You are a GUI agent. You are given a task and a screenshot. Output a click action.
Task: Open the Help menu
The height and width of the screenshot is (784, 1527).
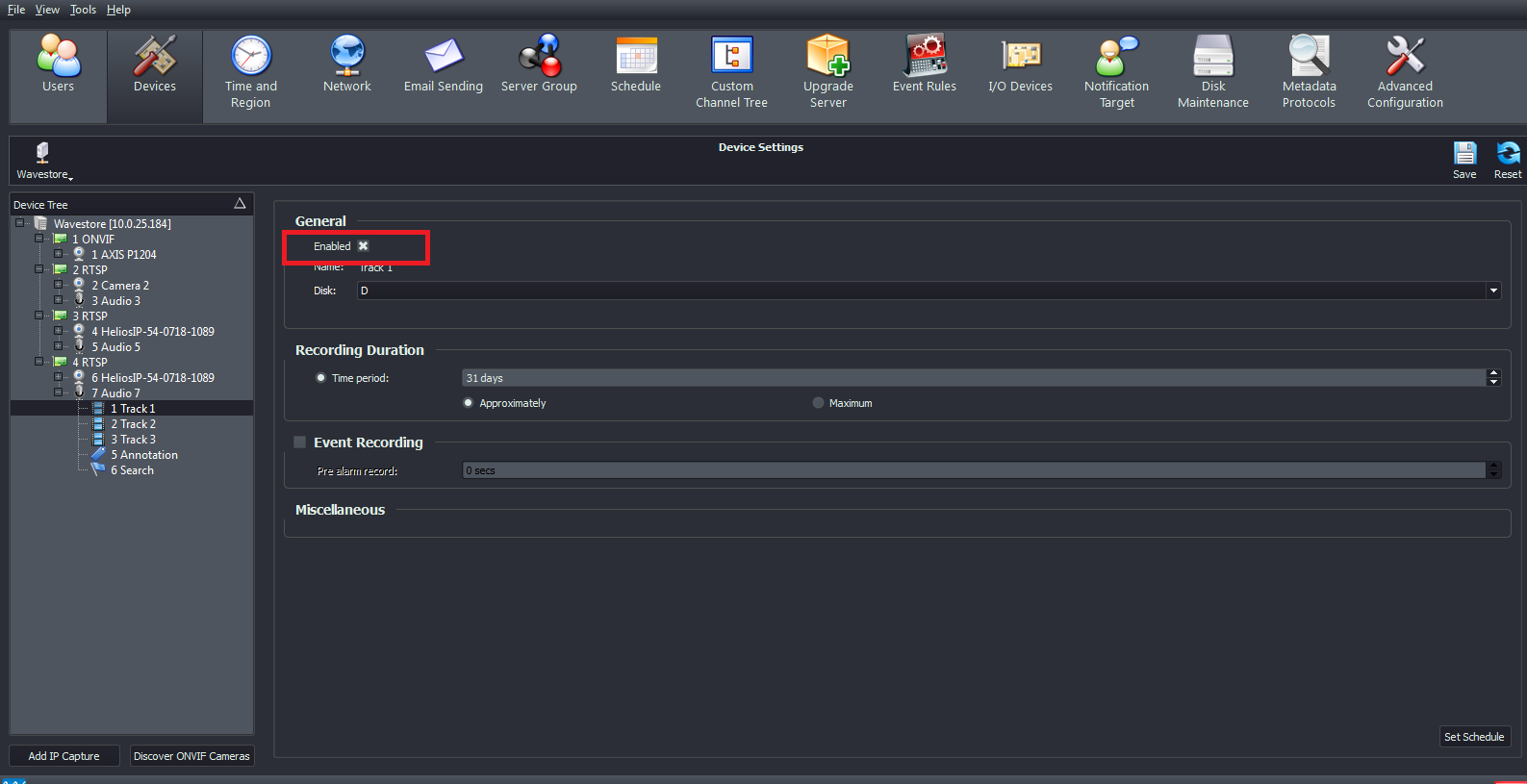[x=118, y=10]
